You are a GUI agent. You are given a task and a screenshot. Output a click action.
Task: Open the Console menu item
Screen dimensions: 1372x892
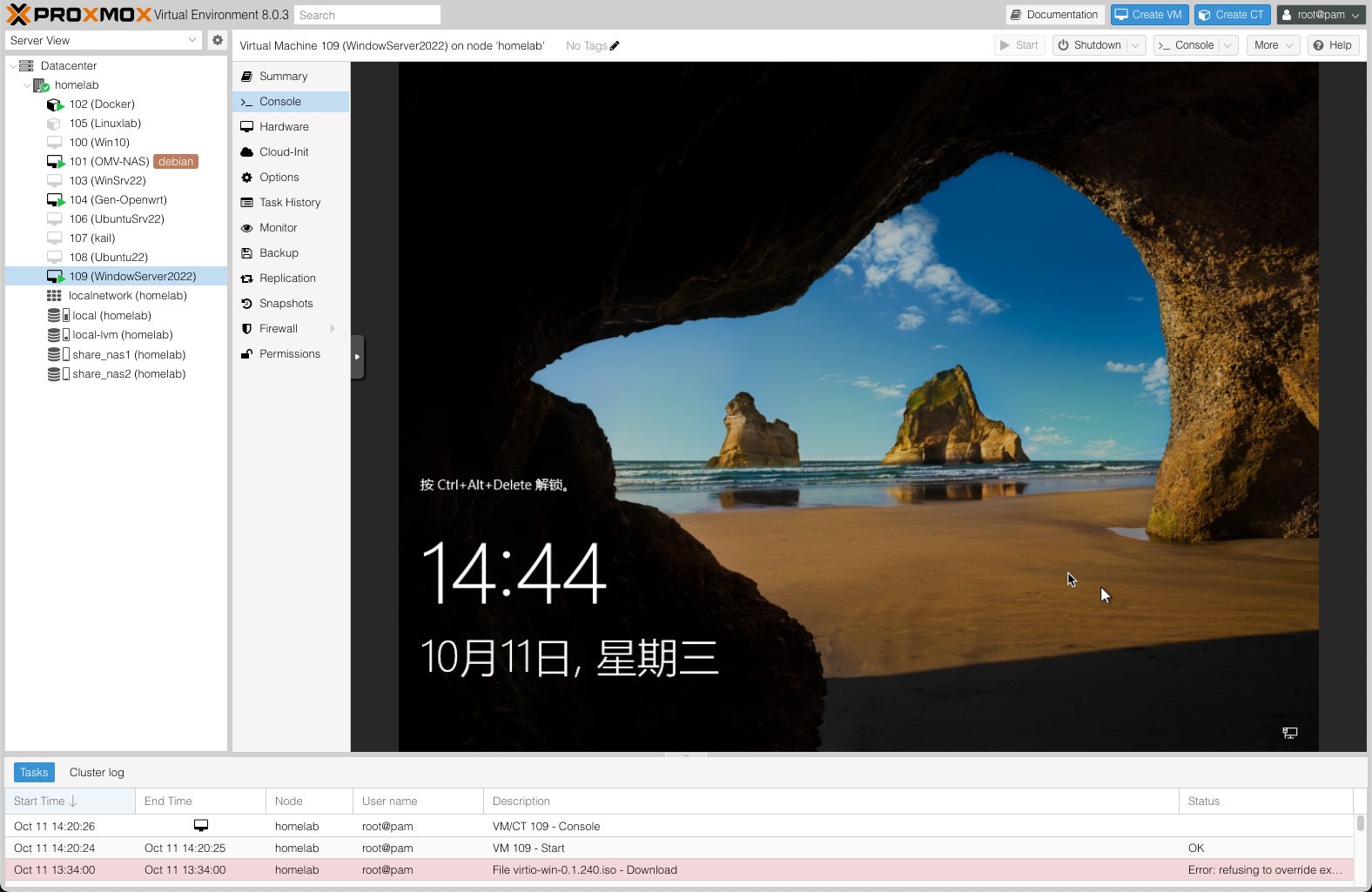point(291,102)
